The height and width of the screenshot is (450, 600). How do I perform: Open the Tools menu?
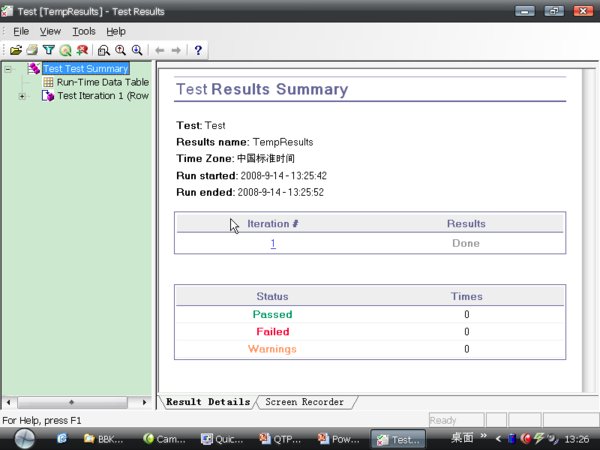pos(84,31)
